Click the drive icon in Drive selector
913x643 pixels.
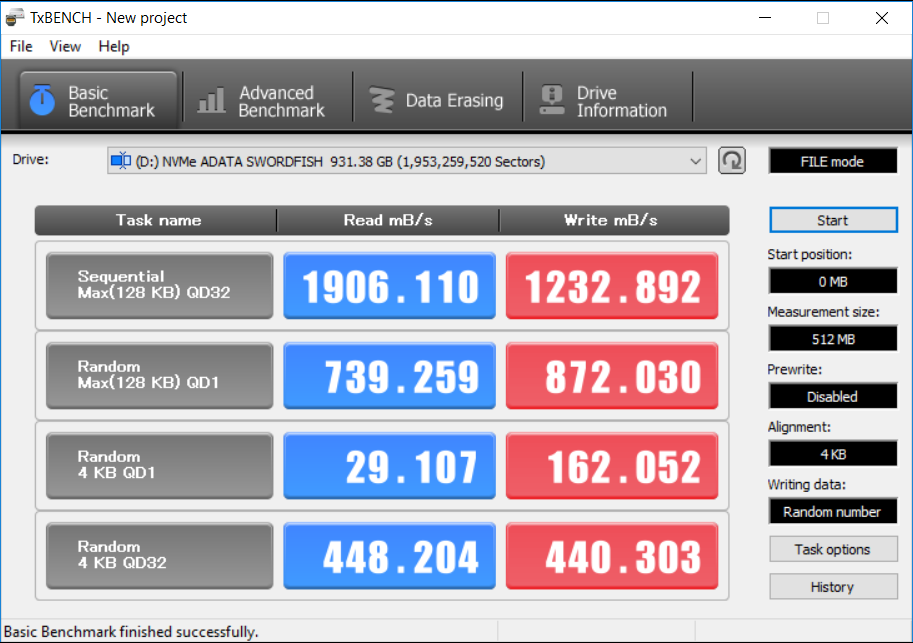(121, 161)
